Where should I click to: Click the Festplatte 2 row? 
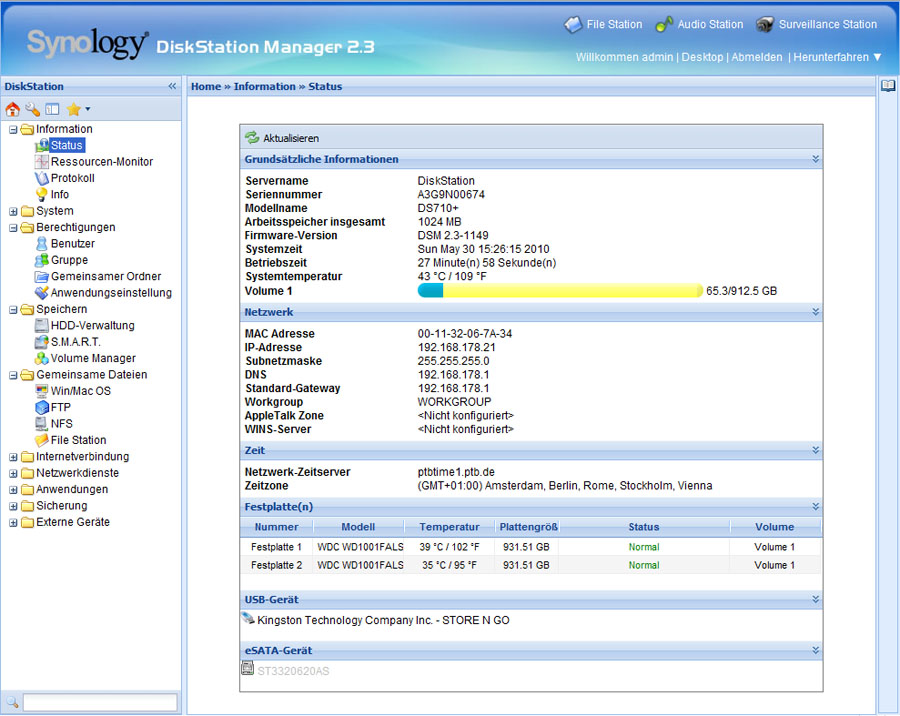(x=530, y=565)
